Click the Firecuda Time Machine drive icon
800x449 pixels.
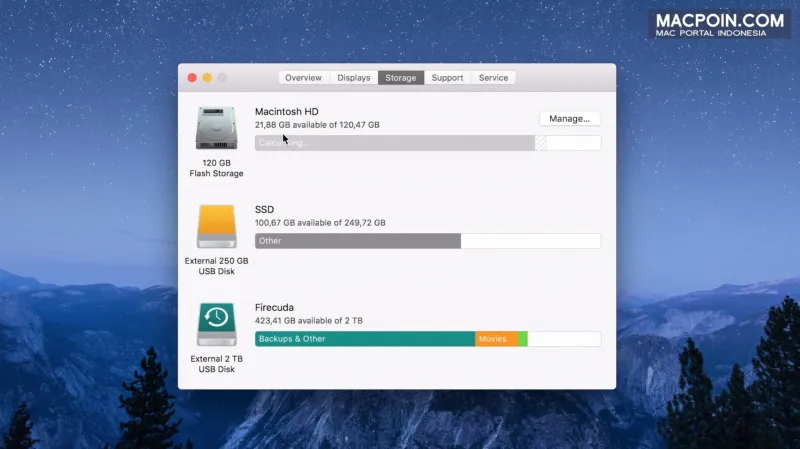216,324
